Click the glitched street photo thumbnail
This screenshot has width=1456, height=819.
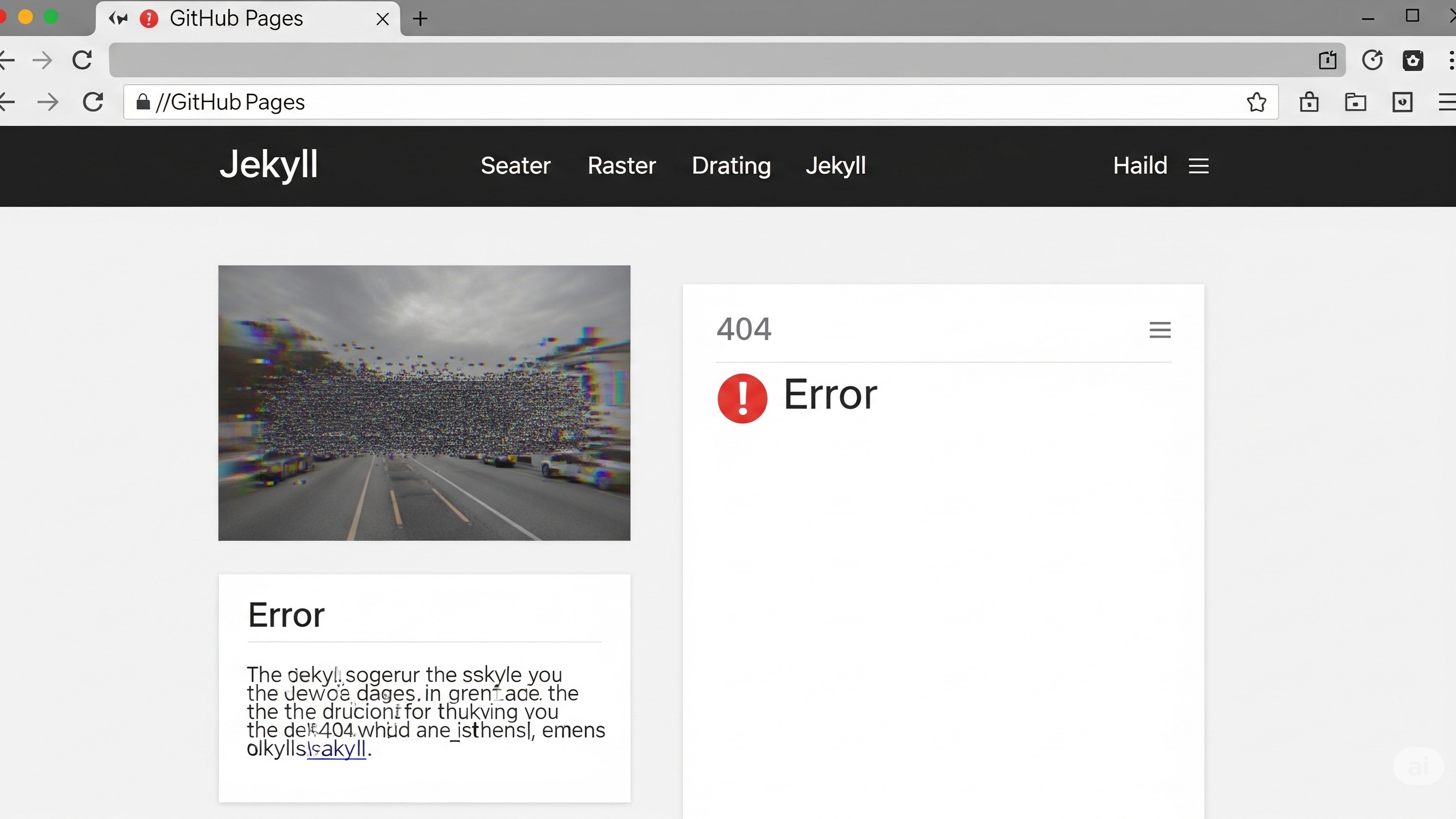424,403
